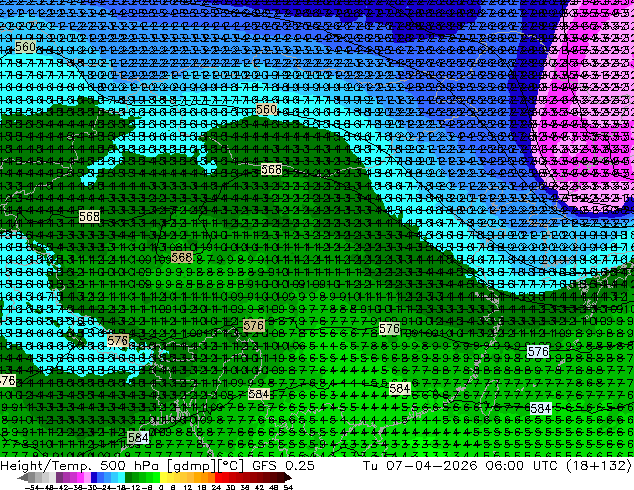Screen dimensions: 634x490
Task: Click the leftmost '568' contour label
Action: tap(89, 216)
